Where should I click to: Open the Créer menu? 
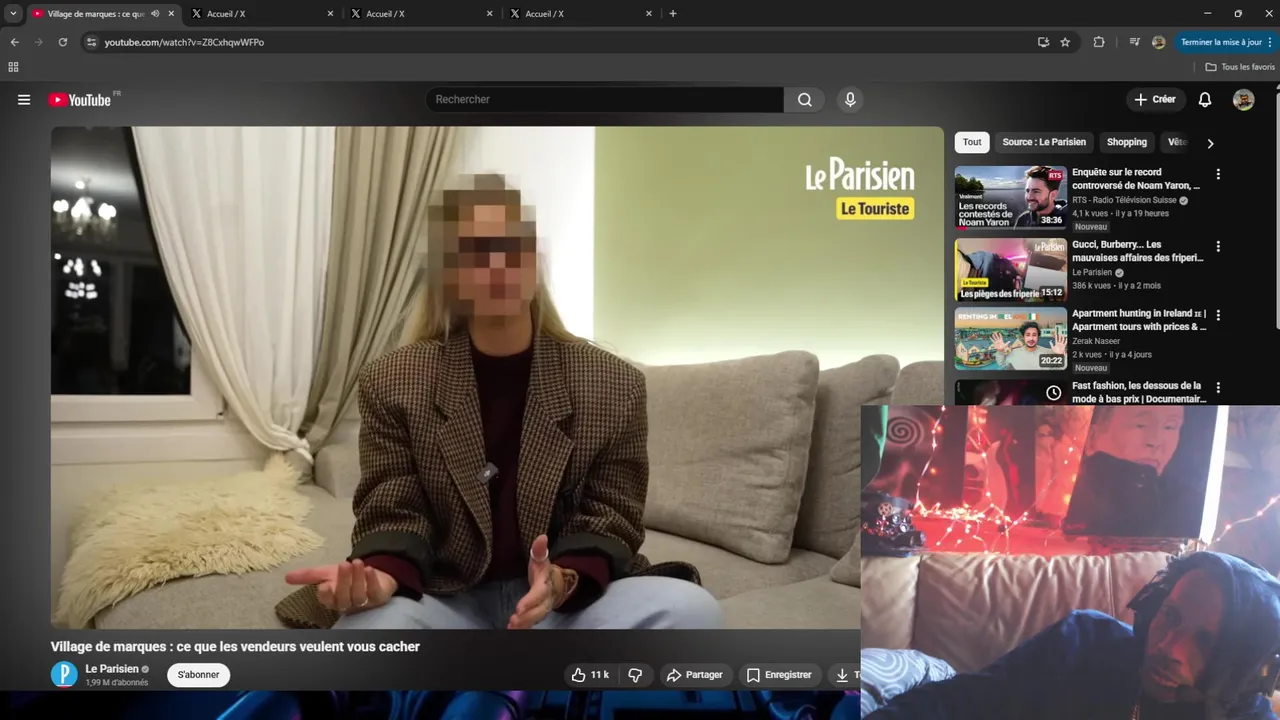click(1155, 100)
